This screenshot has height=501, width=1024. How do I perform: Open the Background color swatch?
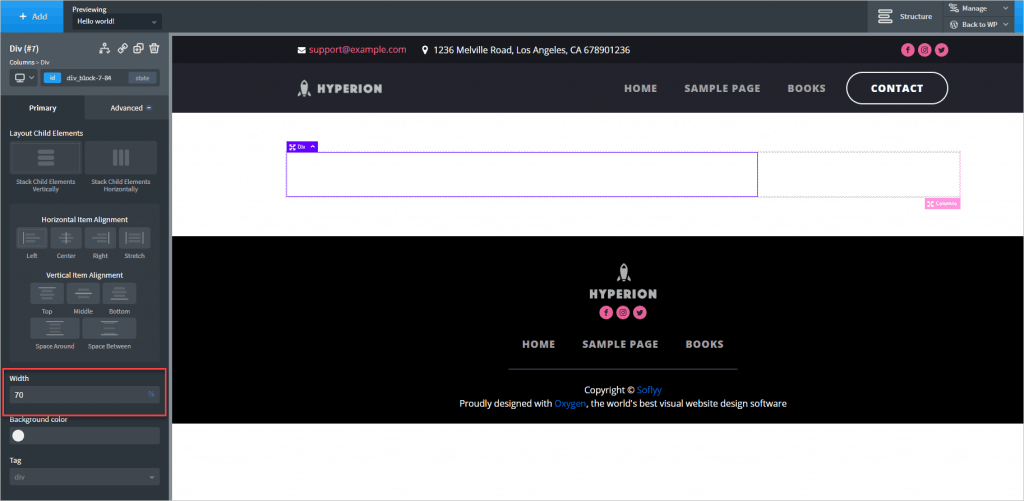pos(18,435)
